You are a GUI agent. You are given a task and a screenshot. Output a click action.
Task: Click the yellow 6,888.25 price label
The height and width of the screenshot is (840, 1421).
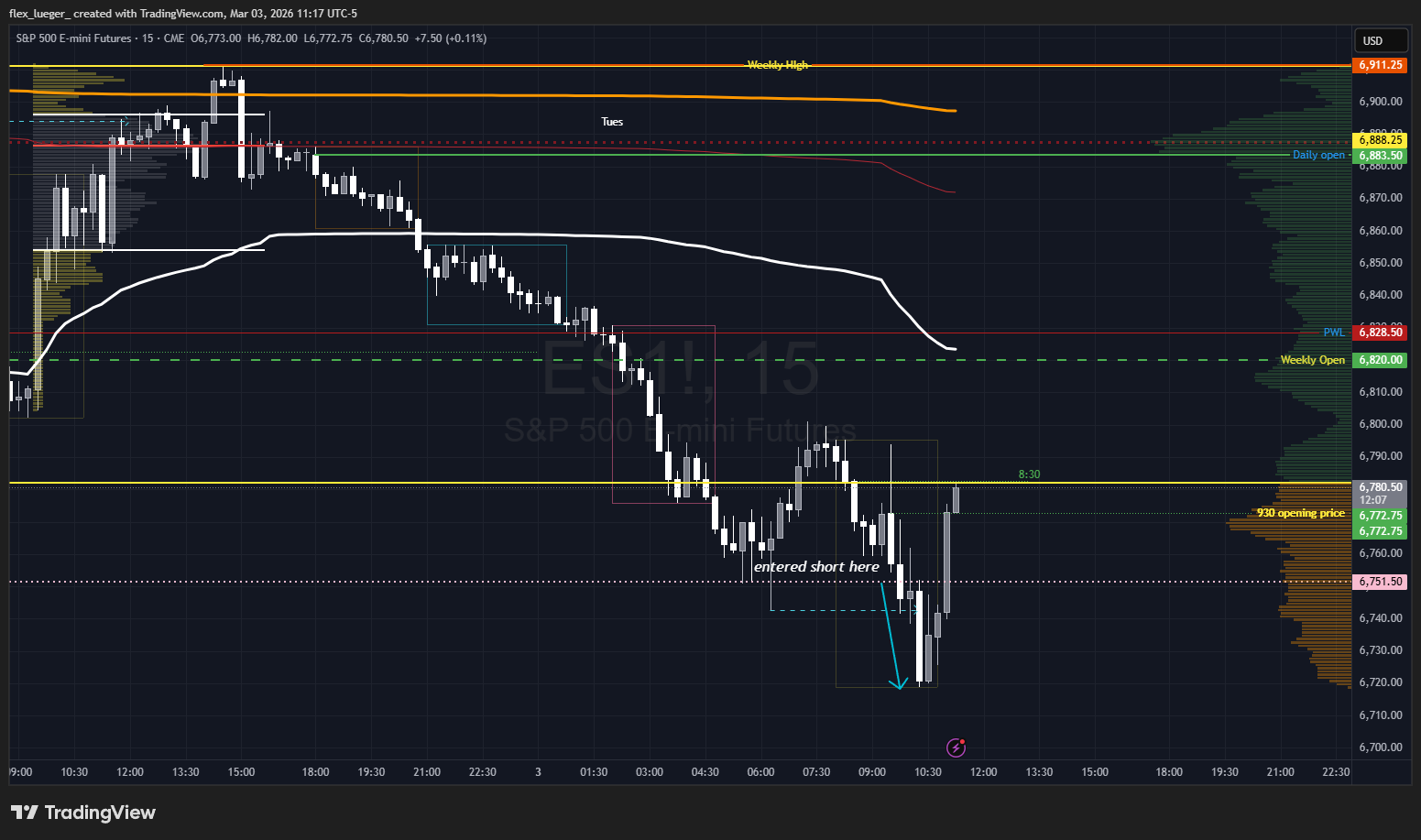(1380, 140)
